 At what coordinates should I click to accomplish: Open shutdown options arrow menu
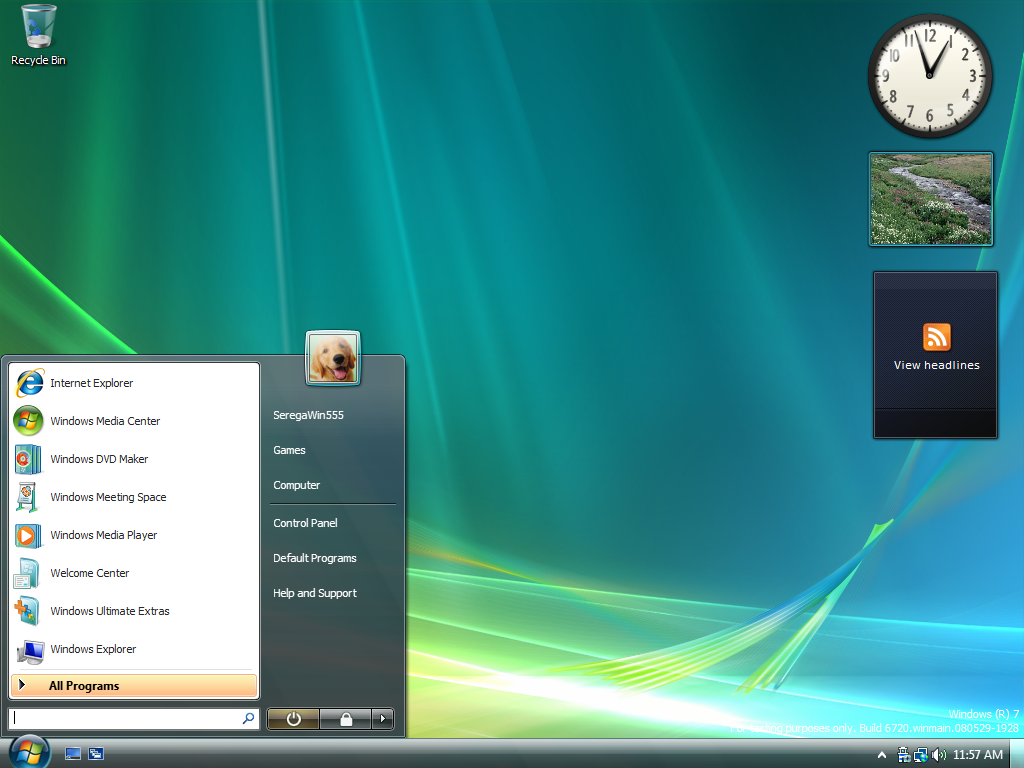[383, 719]
